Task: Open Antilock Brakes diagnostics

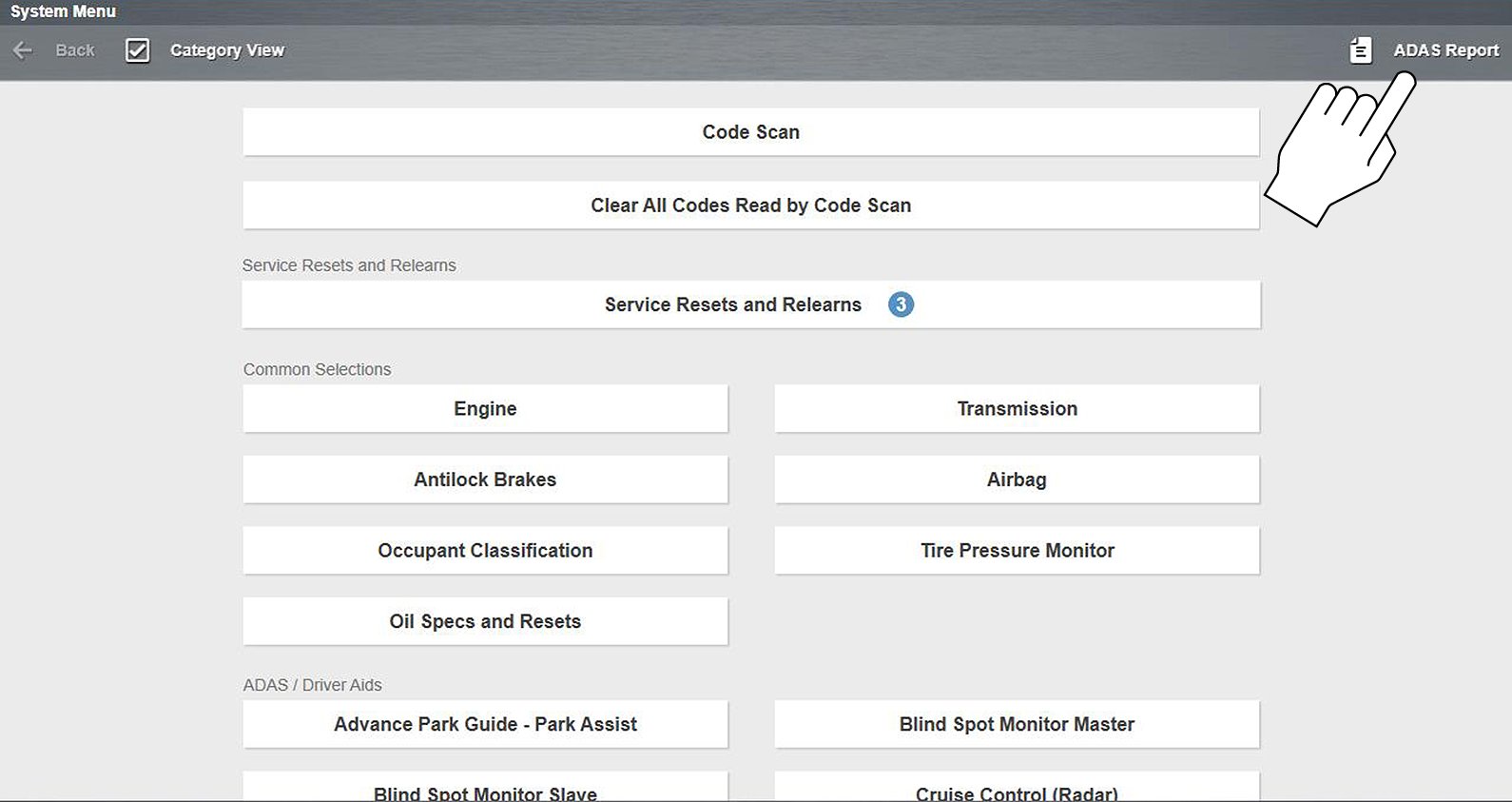Action: [x=485, y=479]
